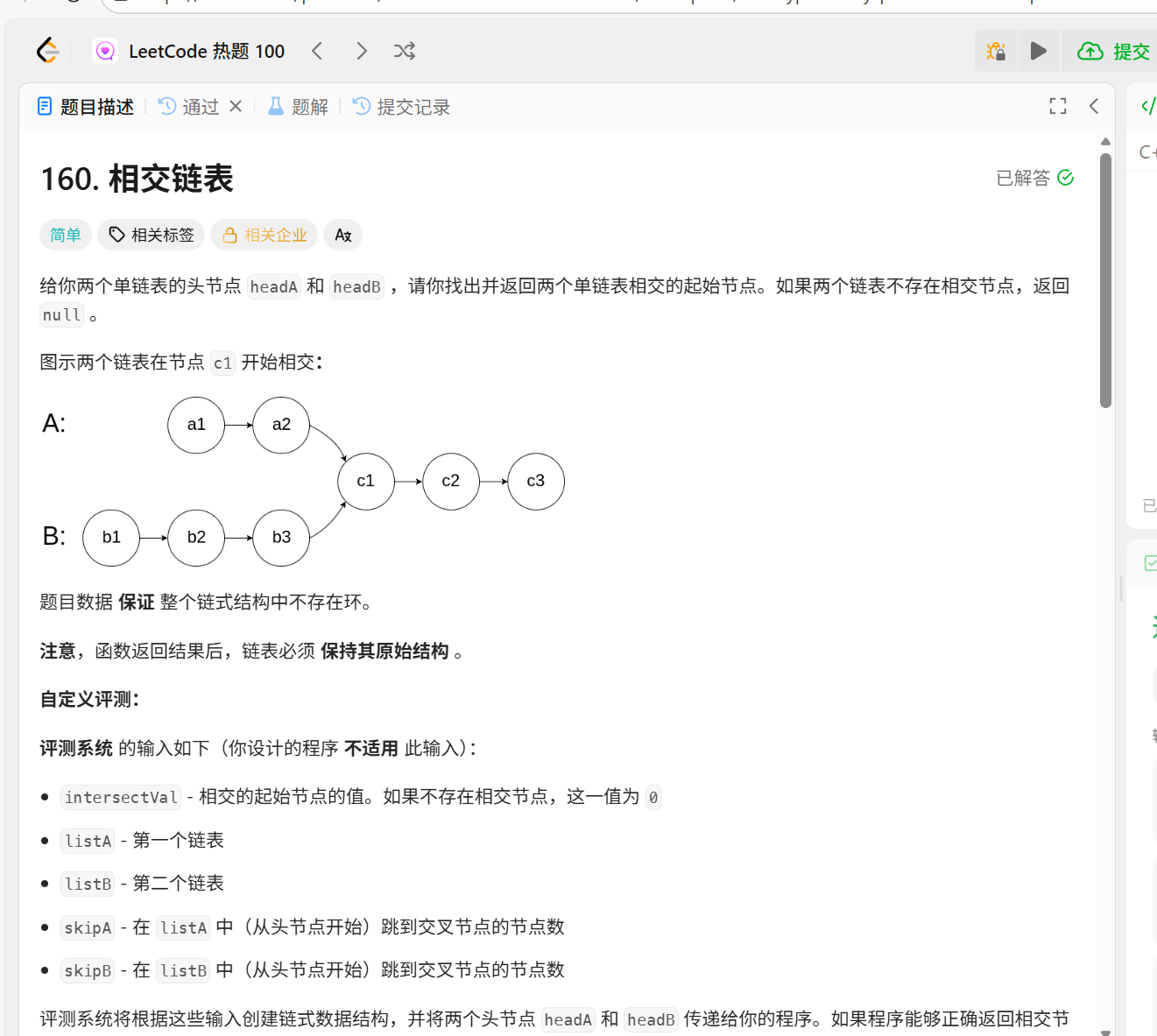The width and height of the screenshot is (1157, 1036).
Task: Go to the previous problem arrow
Action: [x=317, y=51]
